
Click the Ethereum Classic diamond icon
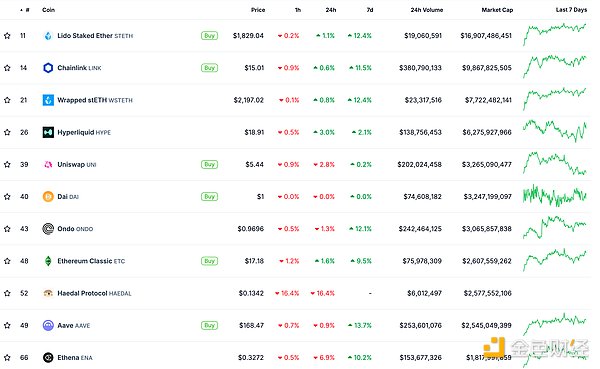(48, 261)
